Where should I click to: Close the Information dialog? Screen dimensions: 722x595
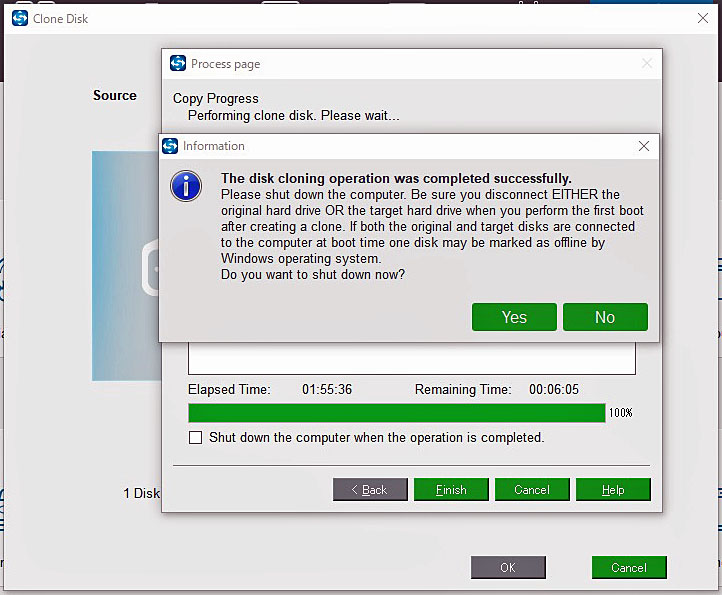(x=644, y=146)
